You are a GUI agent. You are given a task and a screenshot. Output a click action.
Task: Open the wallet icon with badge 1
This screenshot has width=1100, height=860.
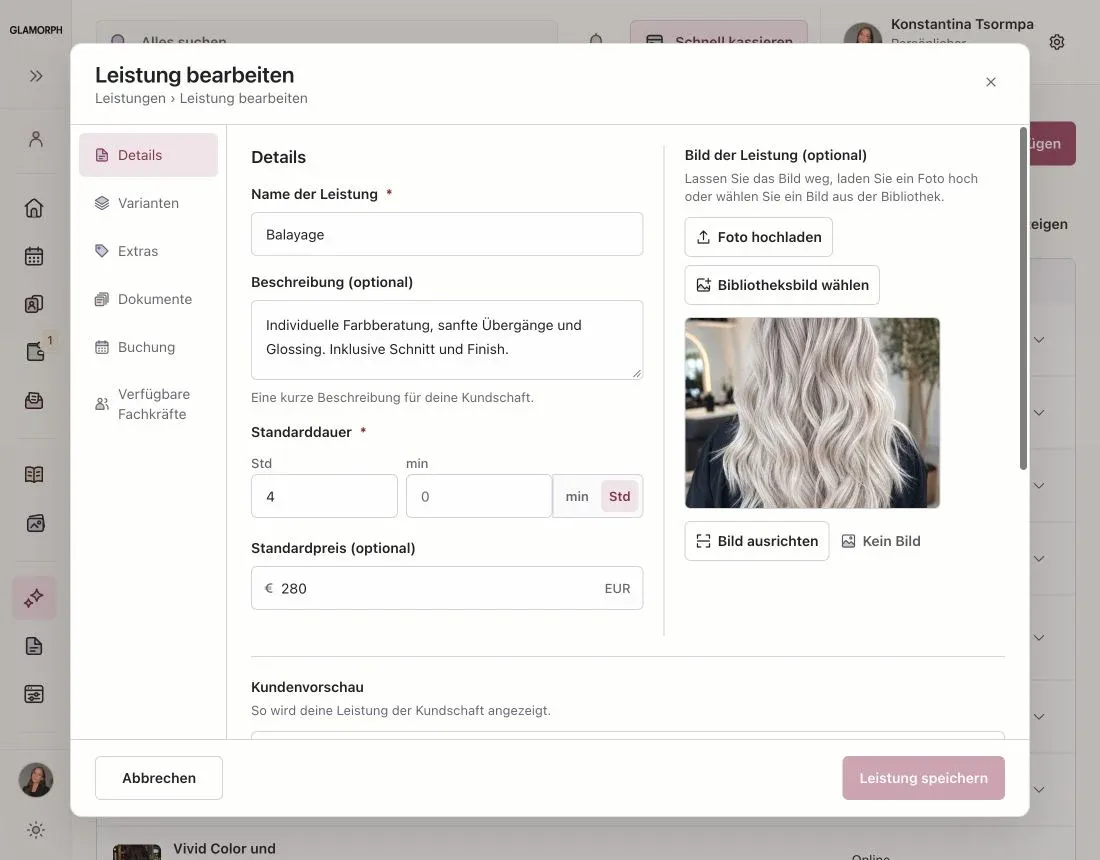[x=35, y=351]
